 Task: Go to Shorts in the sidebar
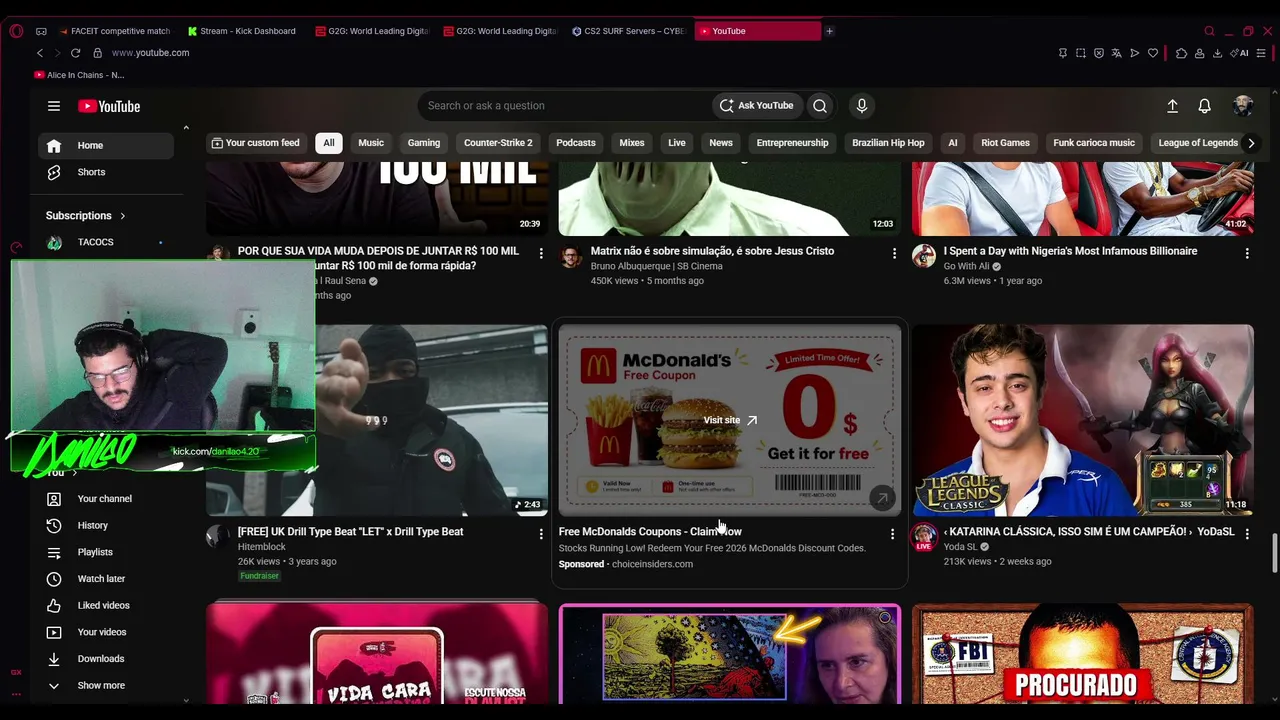tap(106, 172)
